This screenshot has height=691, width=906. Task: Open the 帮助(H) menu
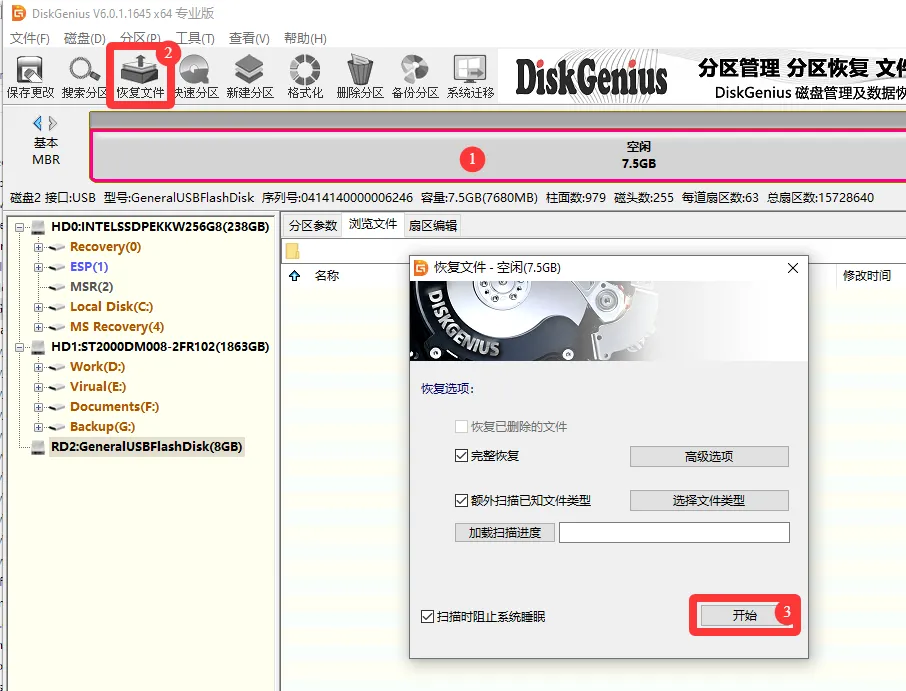(305, 39)
